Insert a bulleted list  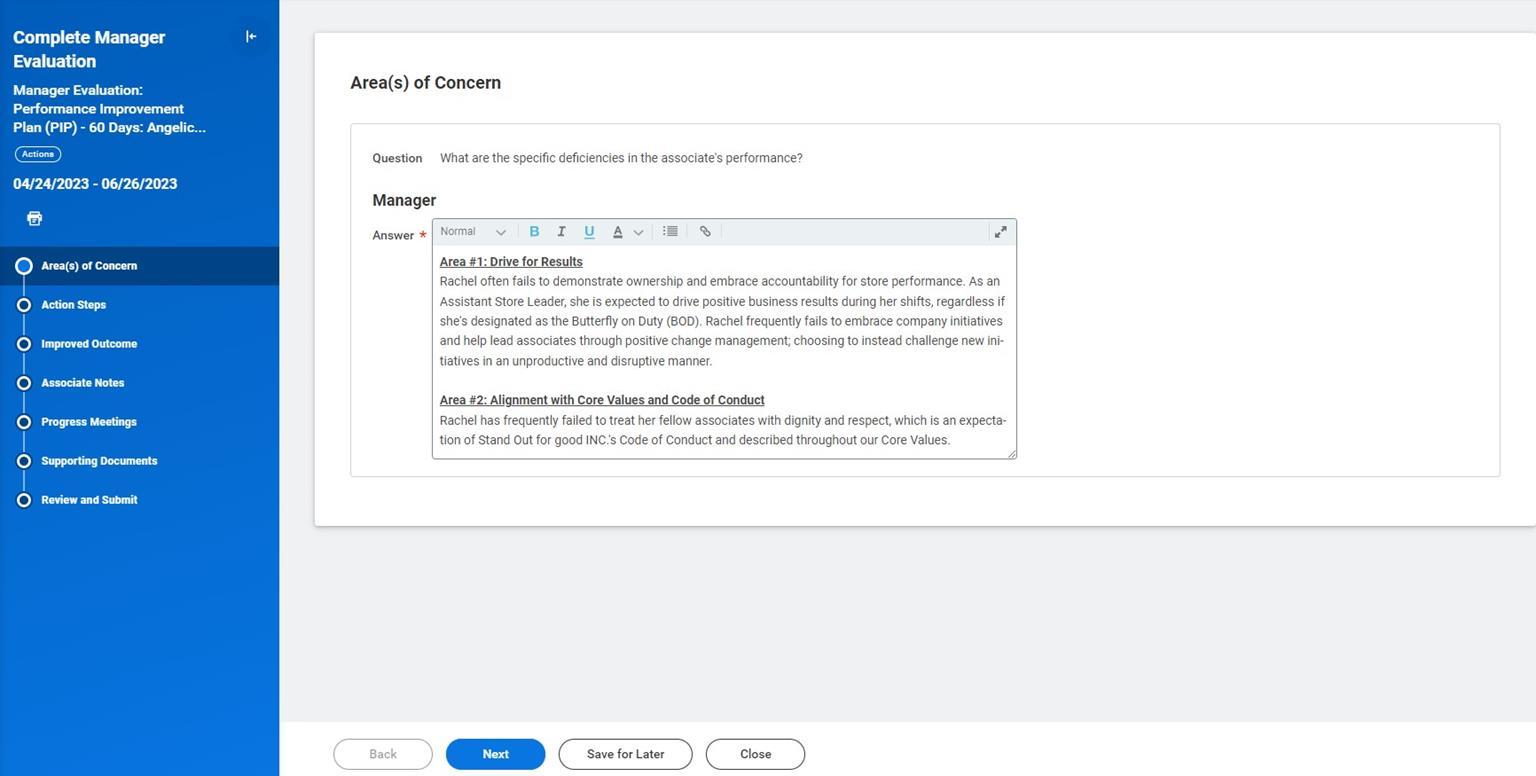pyautogui.click(x=670, y=231)
